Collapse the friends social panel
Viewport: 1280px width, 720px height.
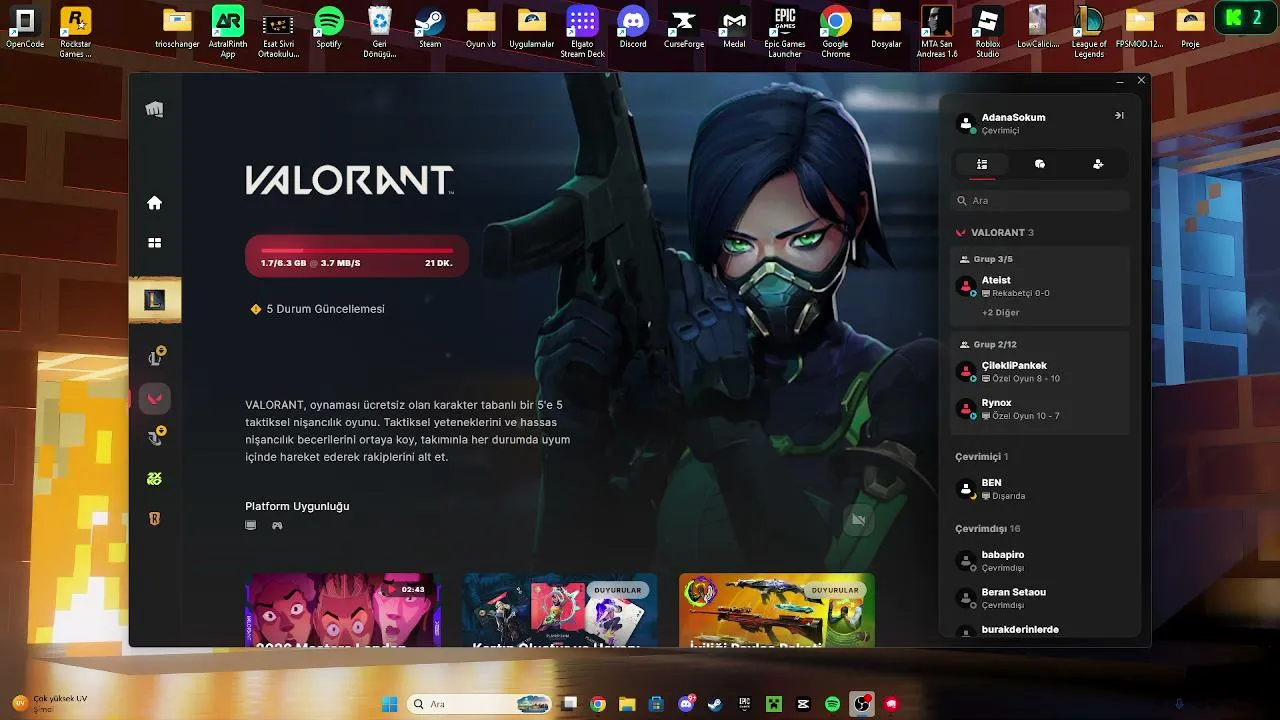[1119, 116]
